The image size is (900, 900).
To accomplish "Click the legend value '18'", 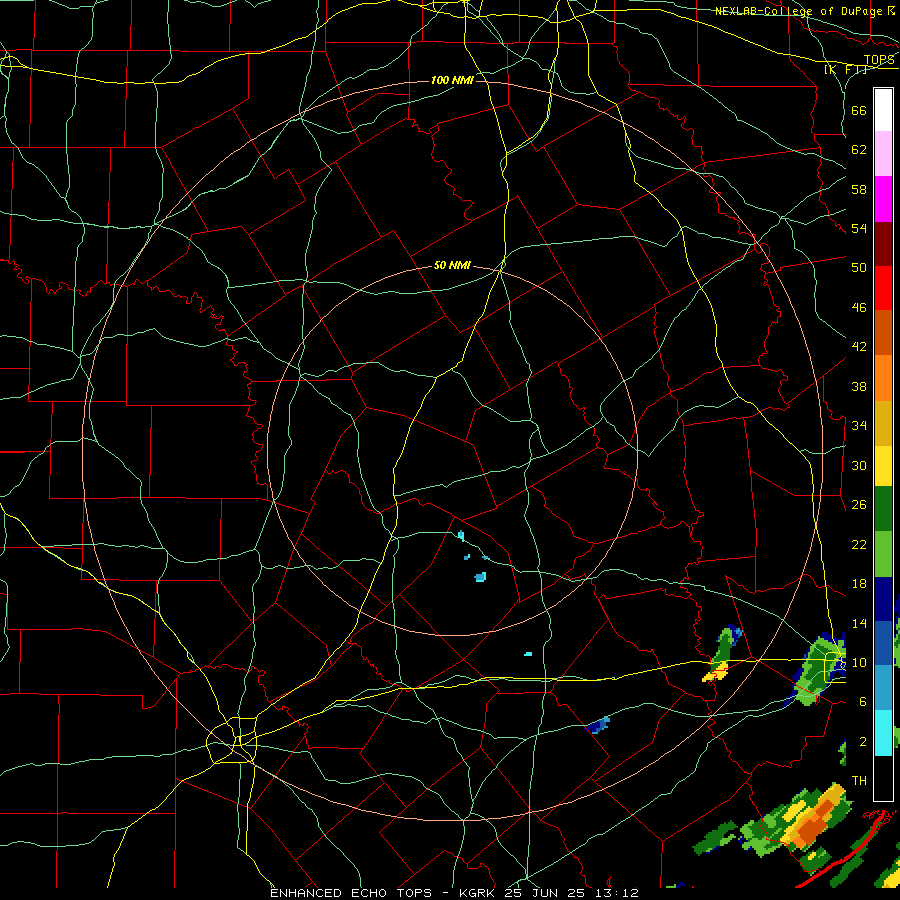I will pos(859,584).
